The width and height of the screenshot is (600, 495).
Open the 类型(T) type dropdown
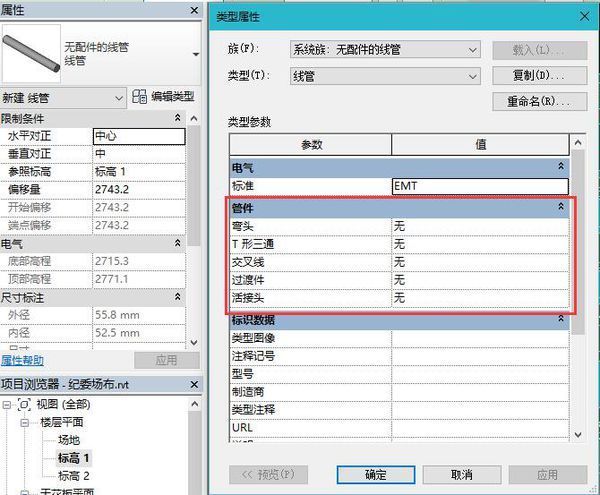pos(472,76)
